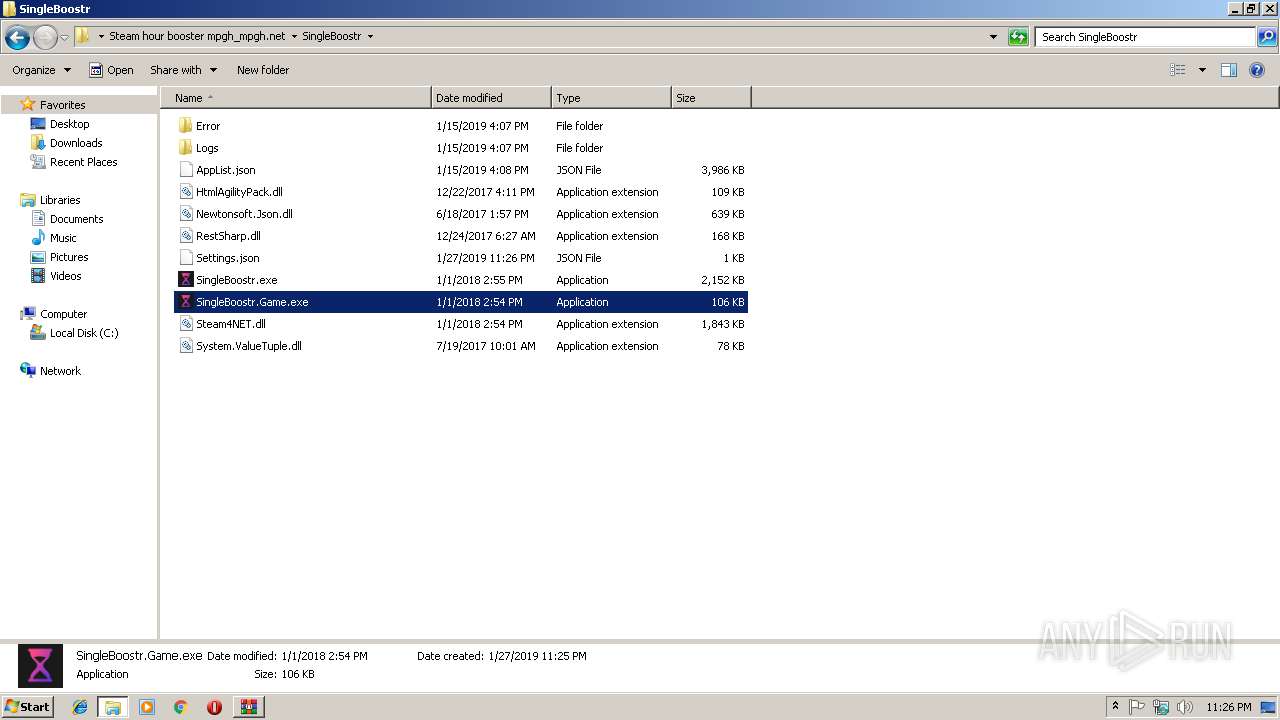
Task: Click the Back navigation arrow
Action: 17,38
